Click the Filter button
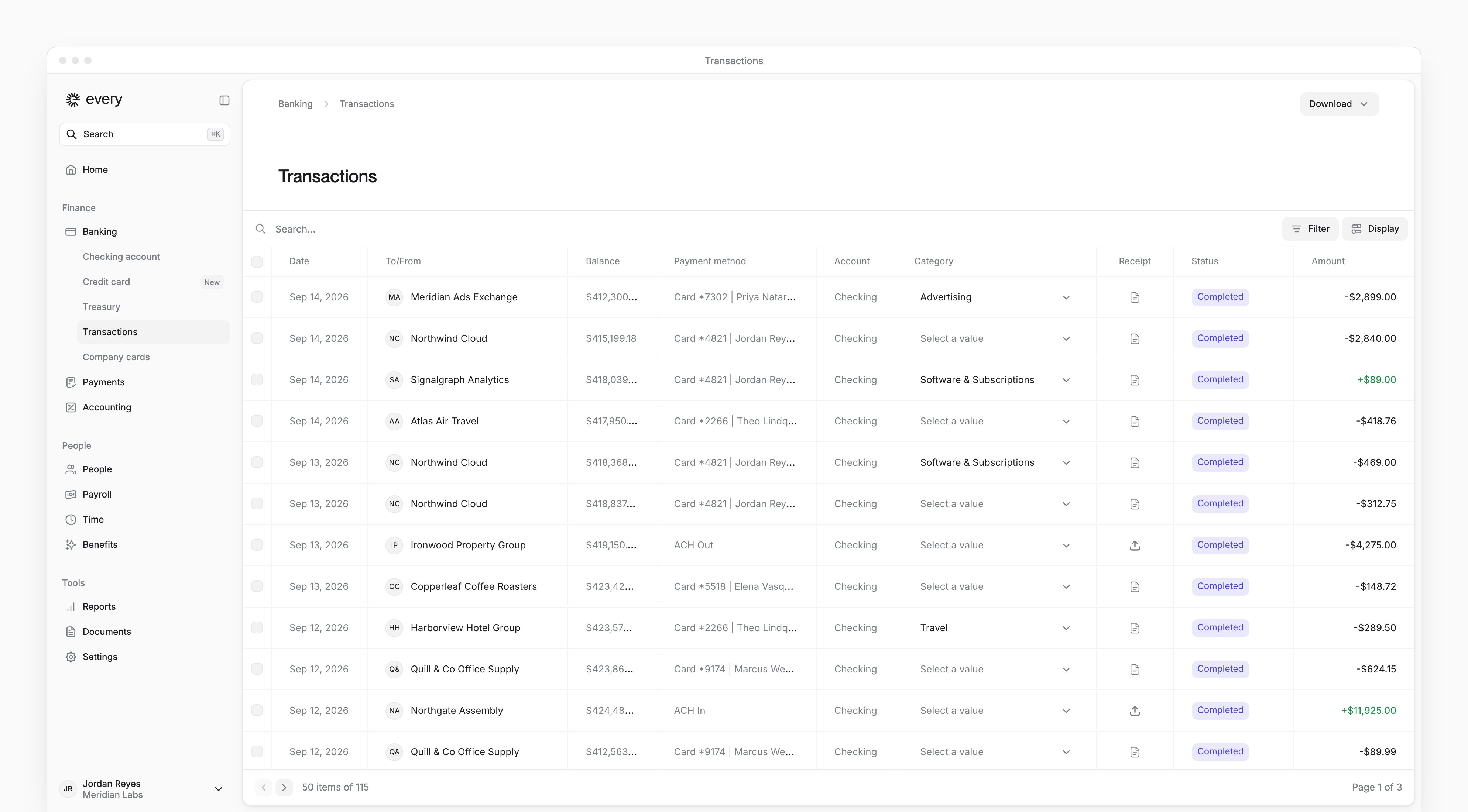Viewport: 1468px width, 812px height. coord(1310,228)
